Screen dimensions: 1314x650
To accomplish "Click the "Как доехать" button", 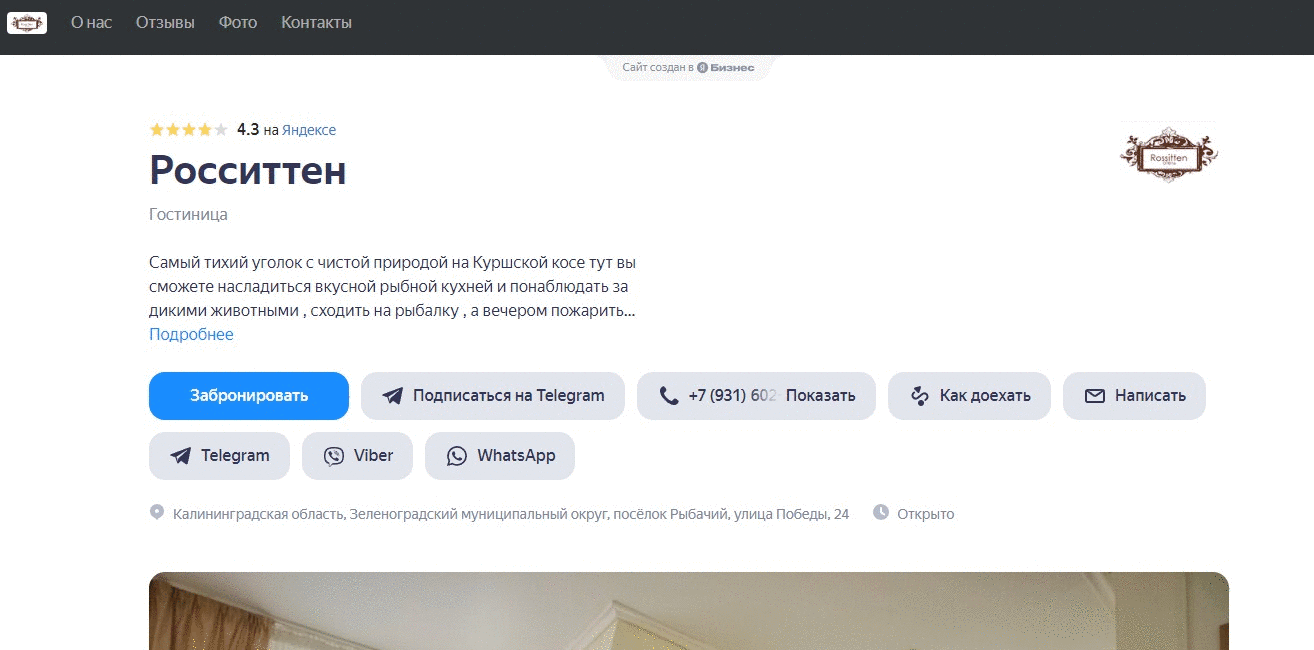I will [x=969, y=396].
